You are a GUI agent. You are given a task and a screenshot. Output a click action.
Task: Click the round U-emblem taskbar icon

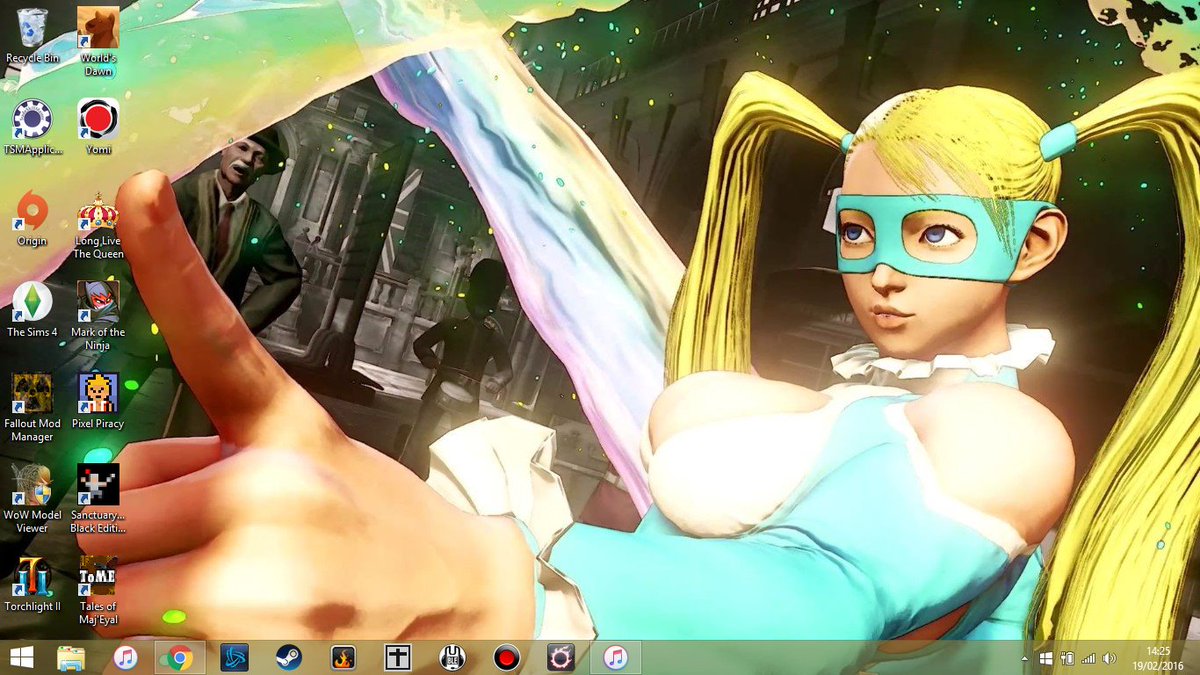tap(452, 658)
